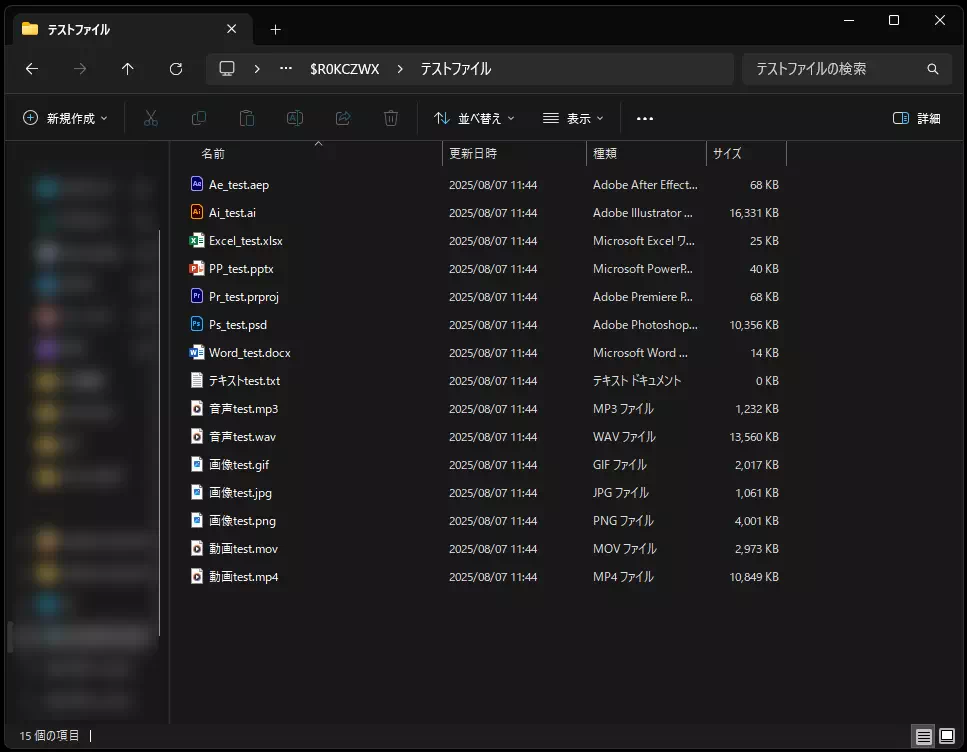
Task: Click the After Effects icon of Ae_test.aep
Action: (x=197, y=184)
